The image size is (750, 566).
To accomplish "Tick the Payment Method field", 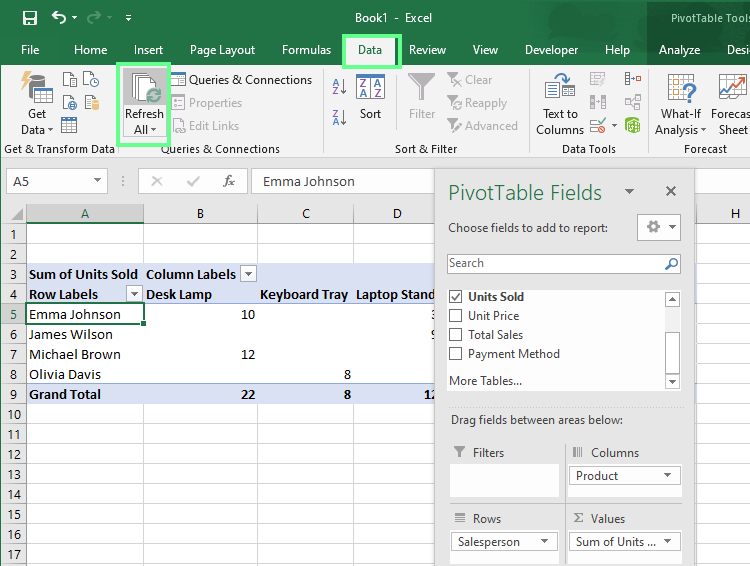I will 456,354.
